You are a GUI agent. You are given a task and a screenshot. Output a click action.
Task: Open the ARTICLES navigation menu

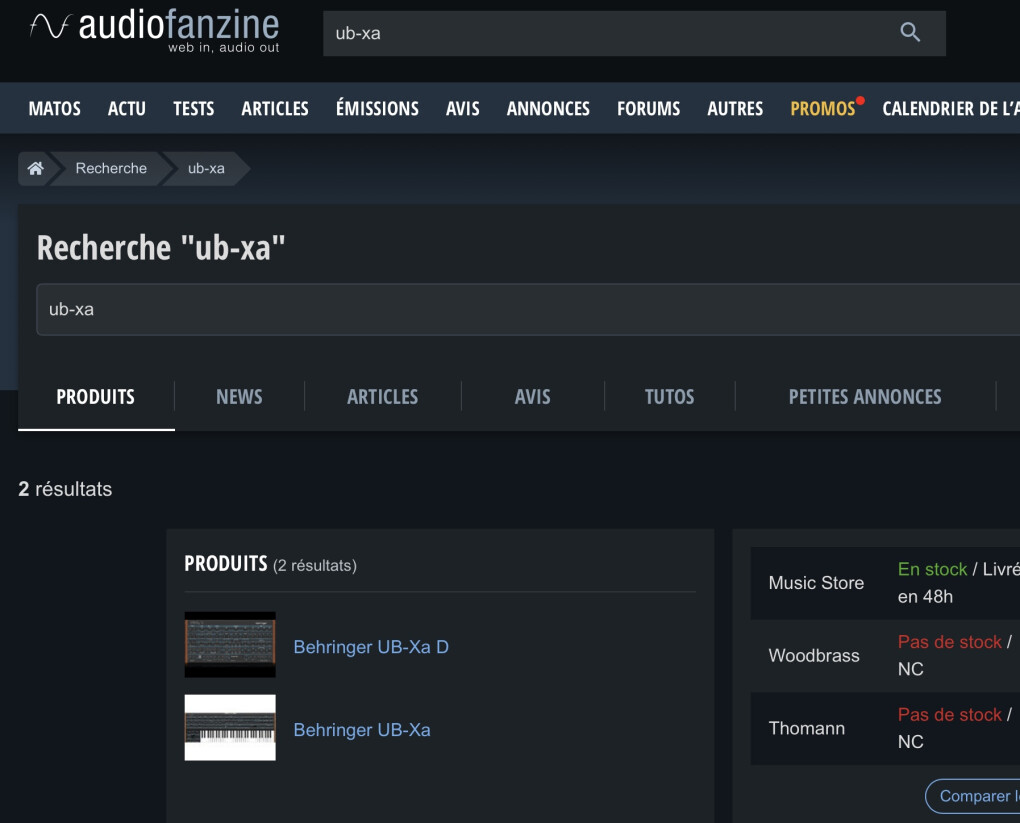(x=275, y=109)
